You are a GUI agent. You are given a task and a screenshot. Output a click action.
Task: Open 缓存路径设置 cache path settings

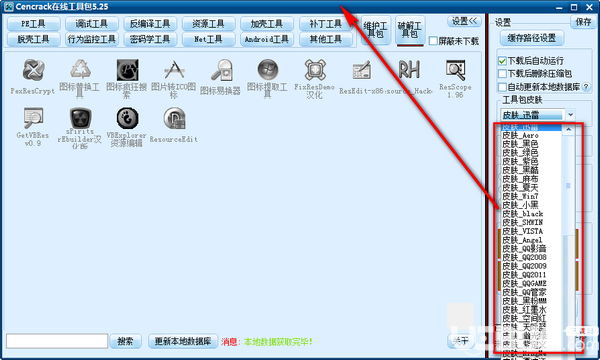click(532, 38)
